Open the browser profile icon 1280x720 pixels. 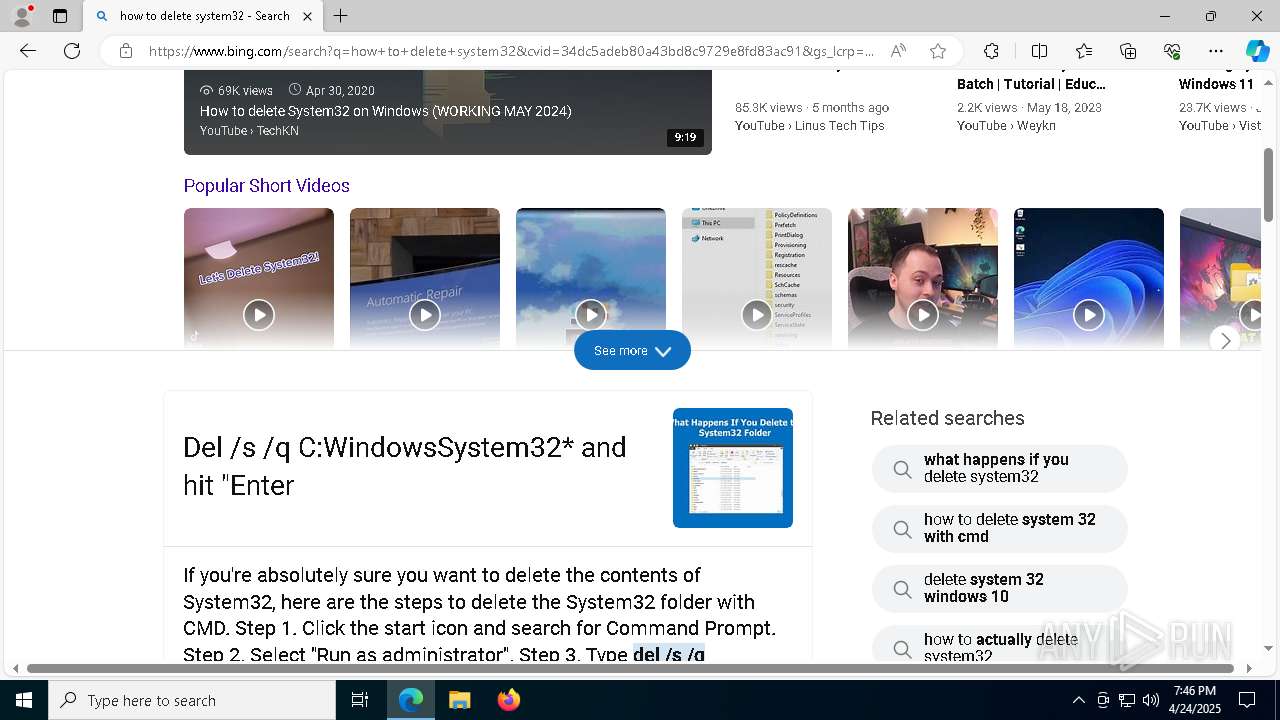[22, 16]
